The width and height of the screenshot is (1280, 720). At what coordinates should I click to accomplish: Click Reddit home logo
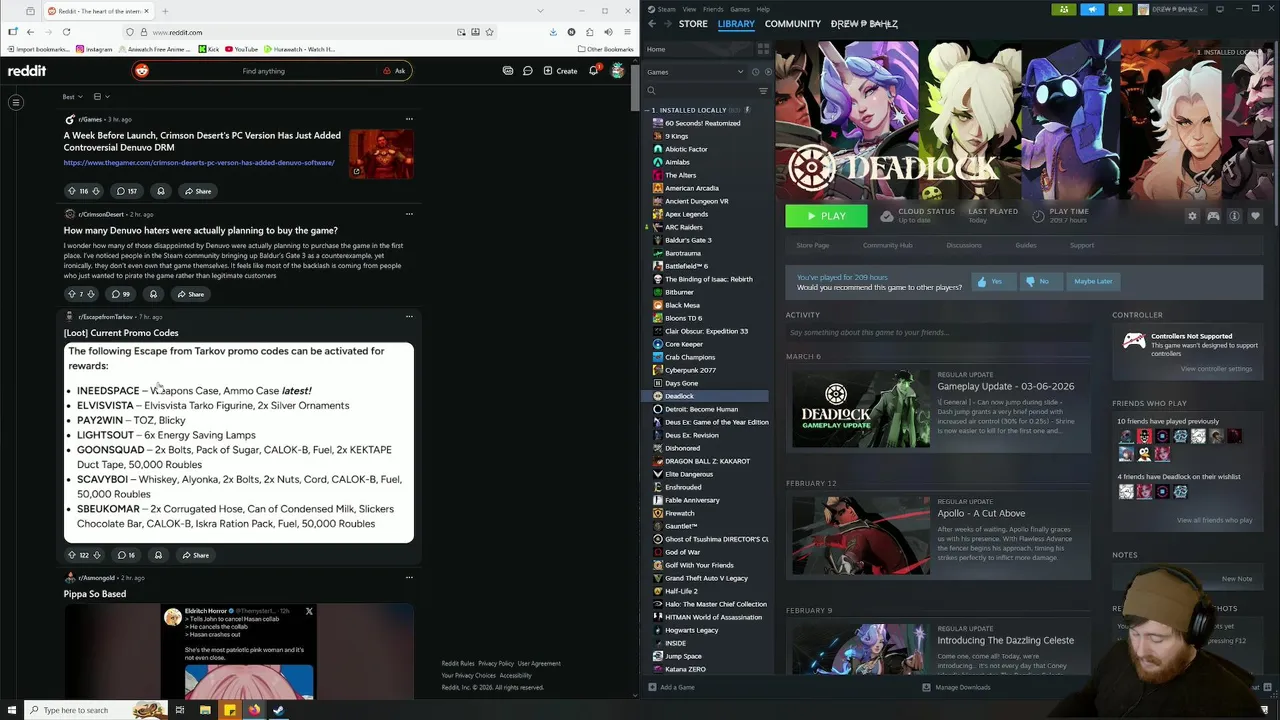click(x=27, y=71)
